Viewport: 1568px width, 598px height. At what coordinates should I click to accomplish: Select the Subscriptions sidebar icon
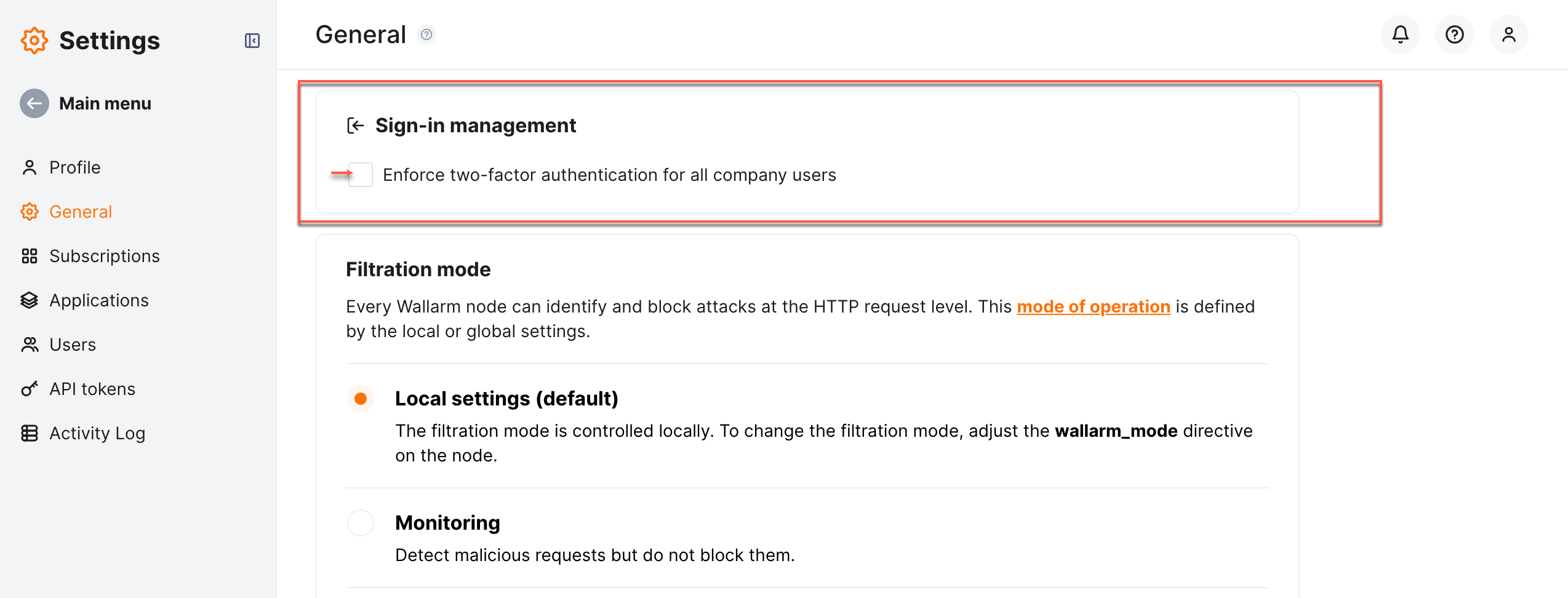coord(30,255)
